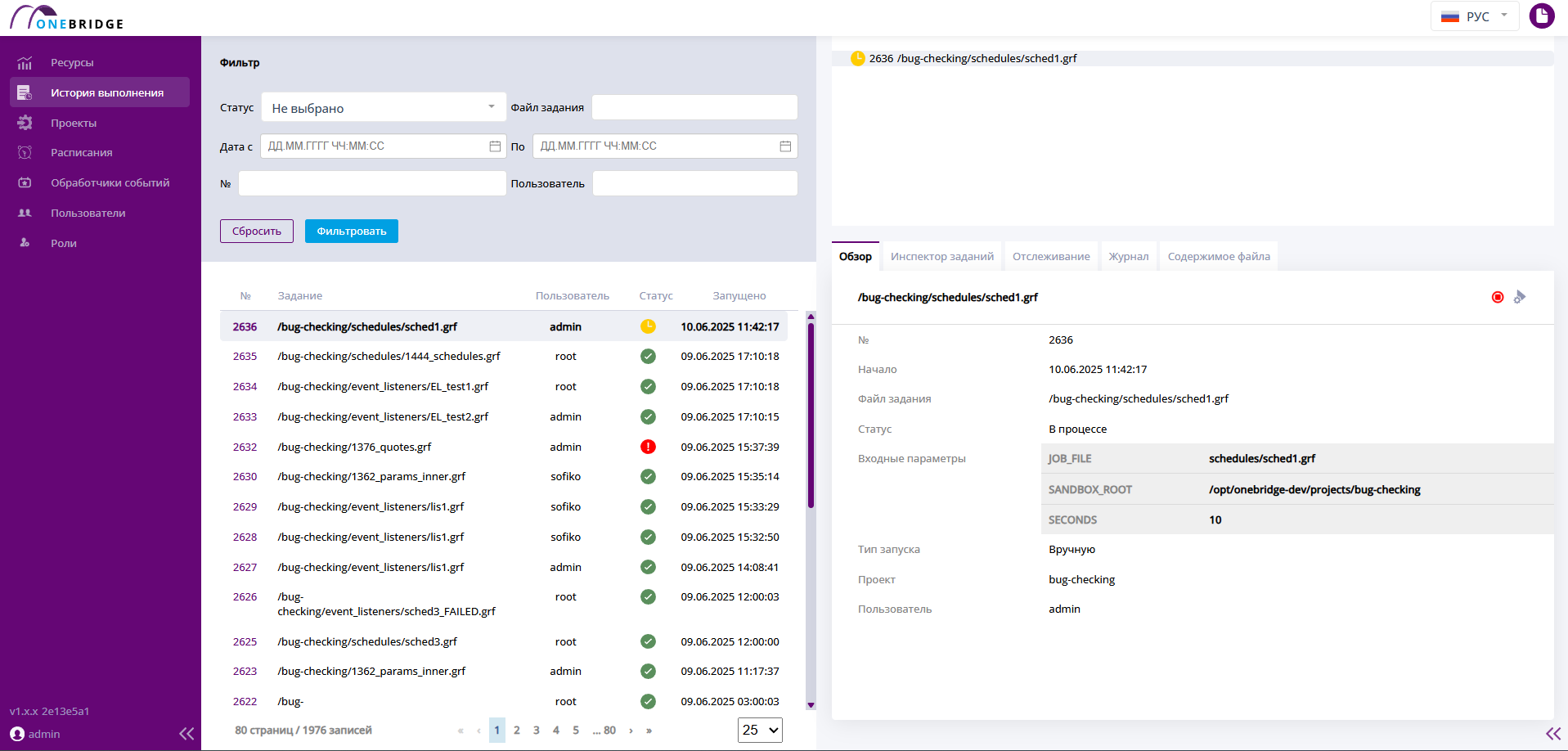Sort by the Запущено column header

739,295
